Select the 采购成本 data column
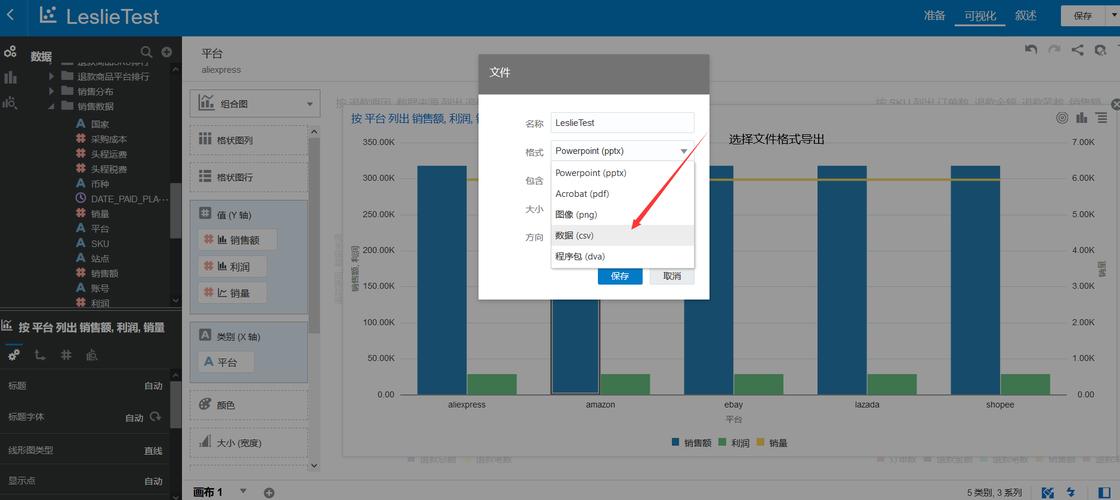The image size is (1120, 500). [x=109, y=139]
